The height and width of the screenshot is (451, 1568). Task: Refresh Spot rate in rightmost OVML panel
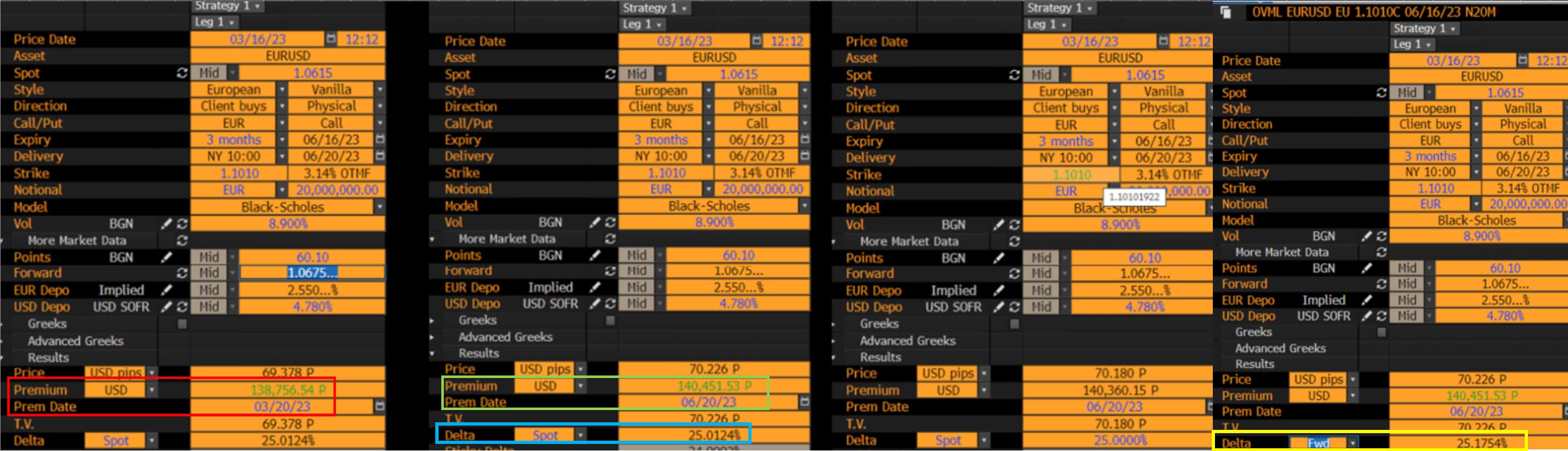[1381, 93]
